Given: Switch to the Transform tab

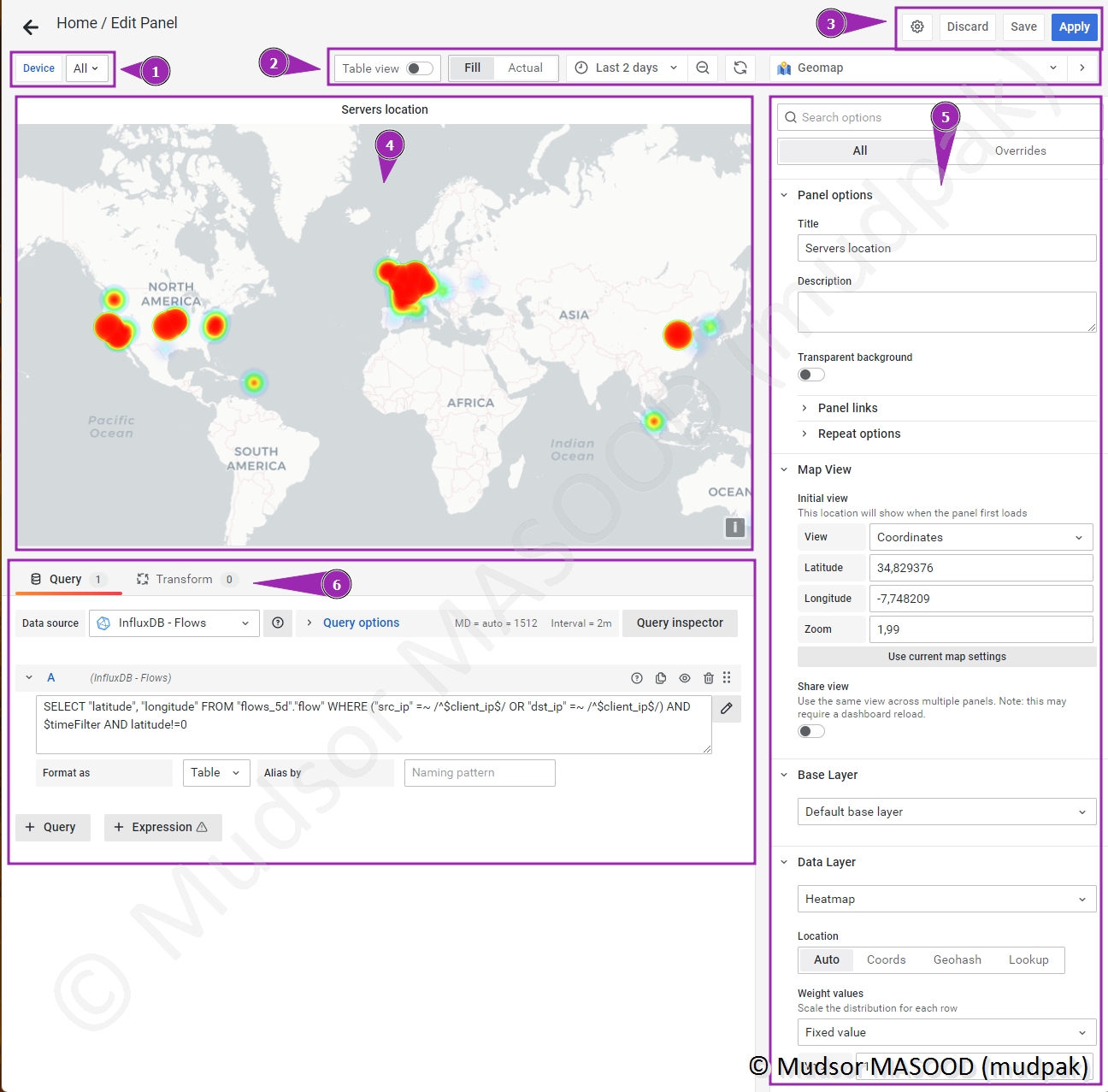Looking at the screenshot, I should coord(184,579).
